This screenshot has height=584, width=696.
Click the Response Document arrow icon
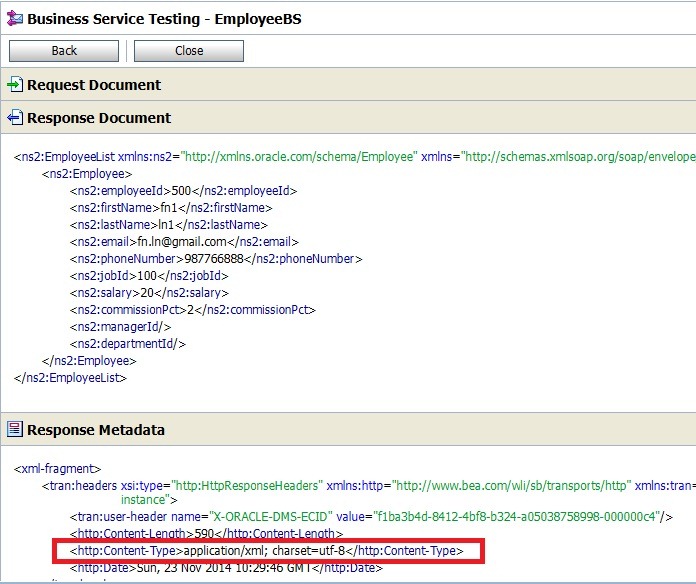pyautogui.click(x=14, y=118)
